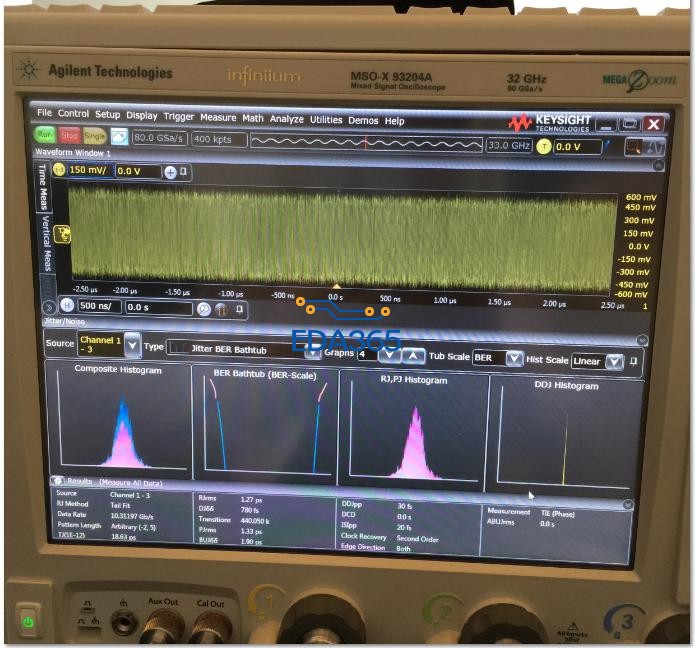
Task: Collapse the Jitter/Noise panel with the round arrow
Action: tap(642, 340)
